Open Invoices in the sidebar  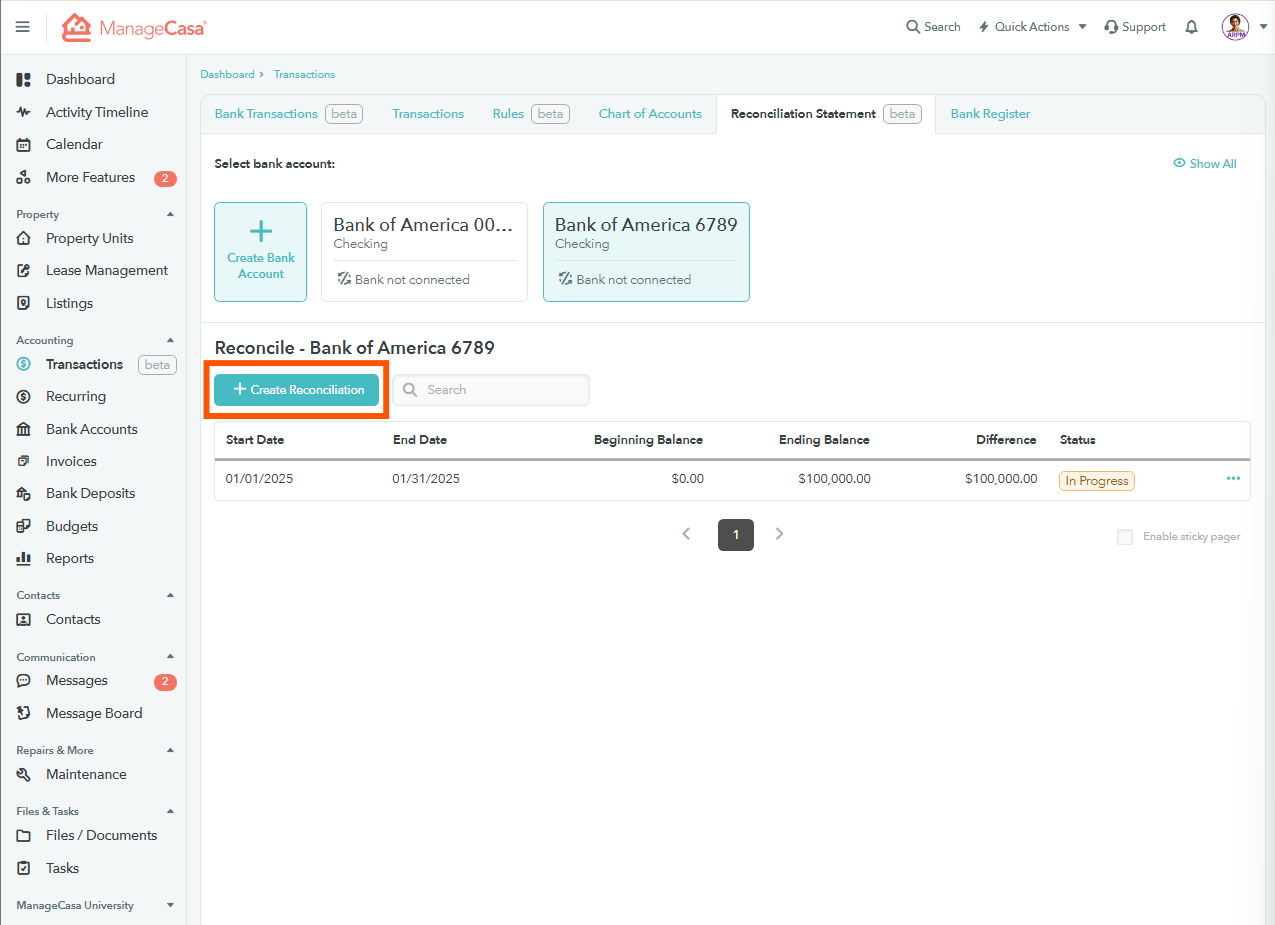(71, 461)
